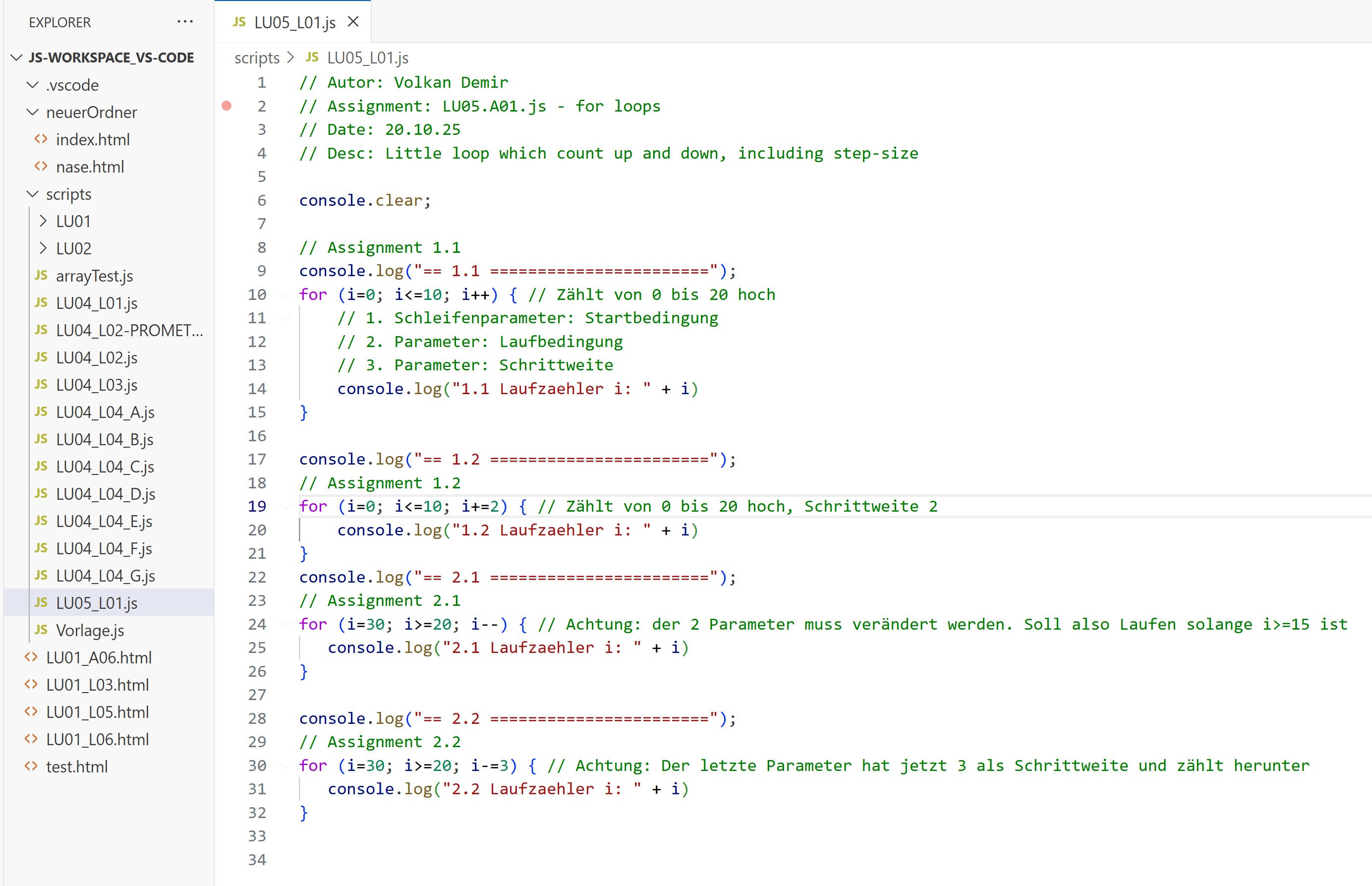1372x886 pixels.
Task: Close the LU05_L01.js editor tab
Action: point(353,22)
